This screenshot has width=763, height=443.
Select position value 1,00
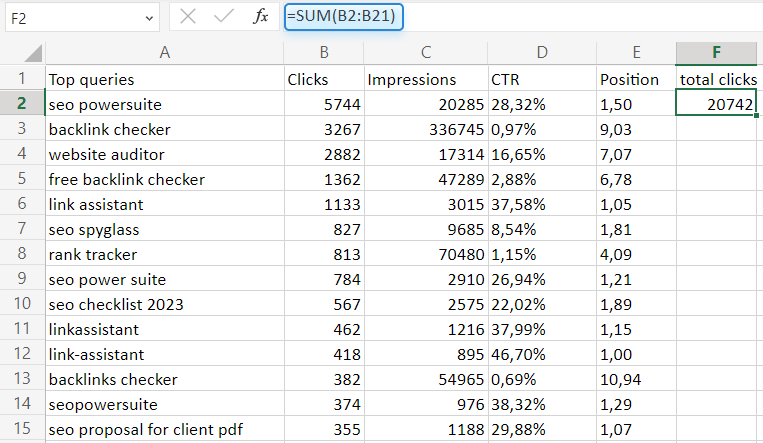click(x=636, y=354)
